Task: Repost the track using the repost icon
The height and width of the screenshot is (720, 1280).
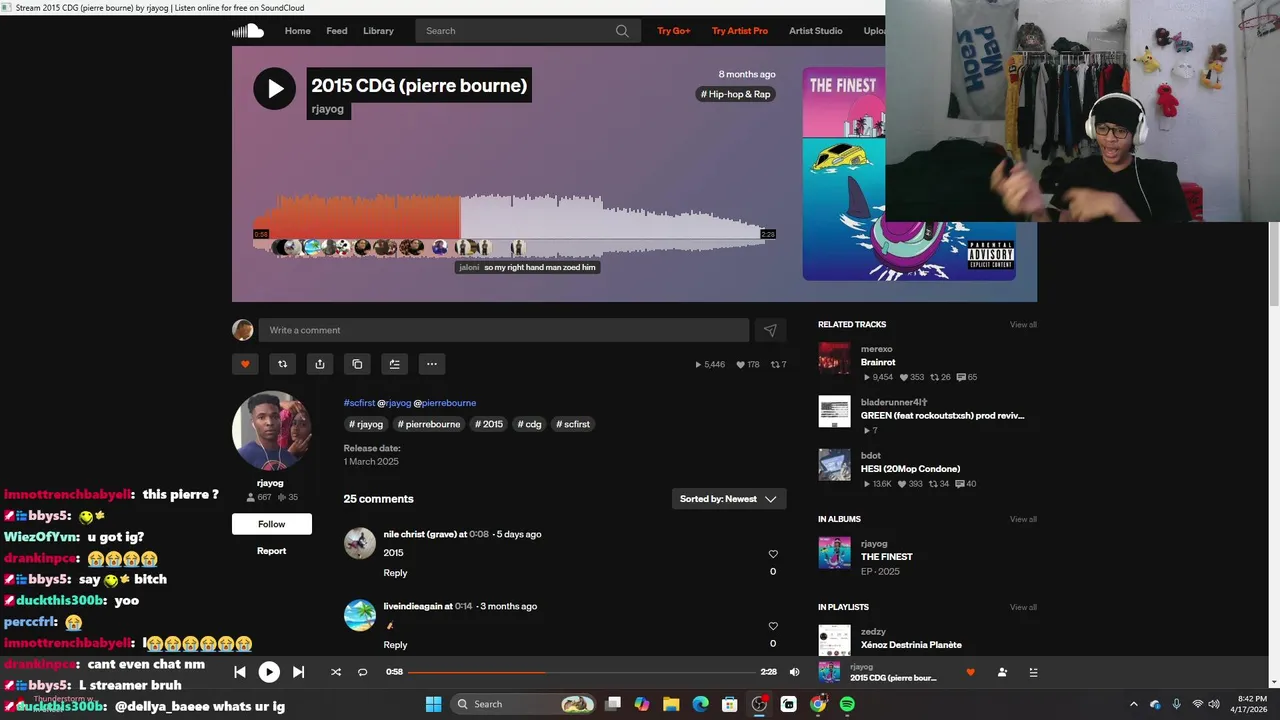Action: coord(282,364)
